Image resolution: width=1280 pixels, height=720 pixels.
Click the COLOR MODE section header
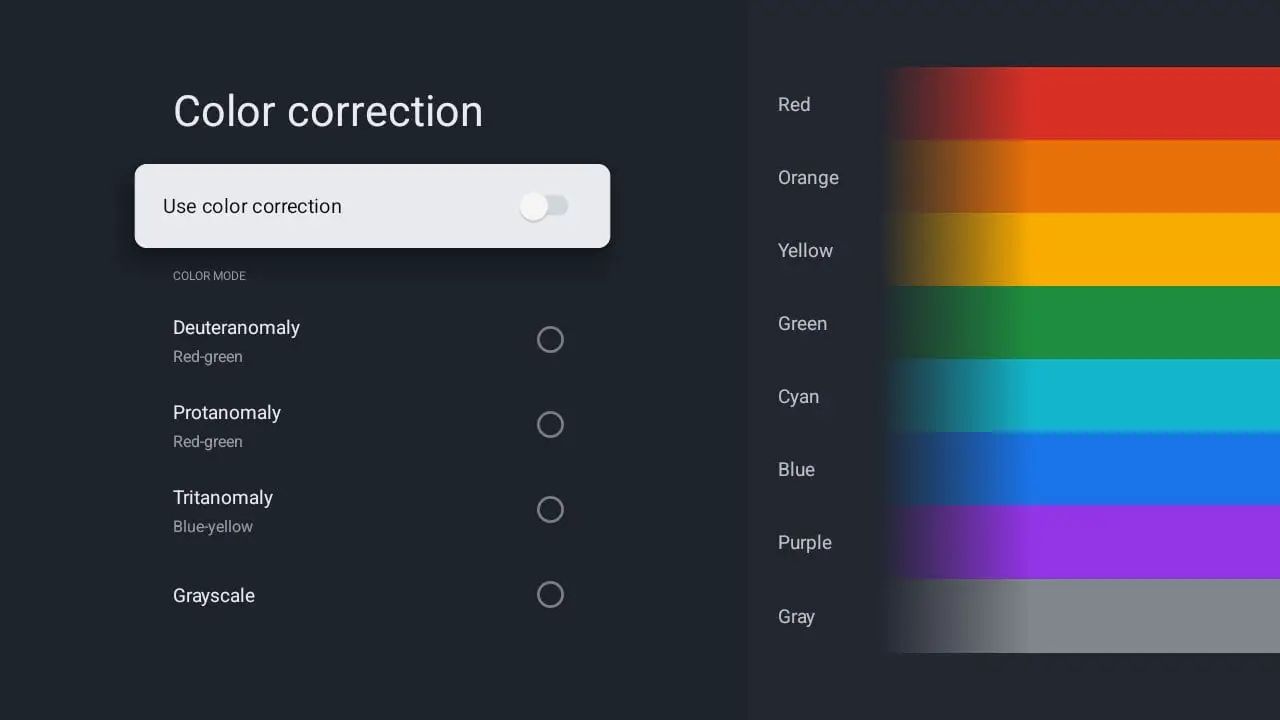209,276
